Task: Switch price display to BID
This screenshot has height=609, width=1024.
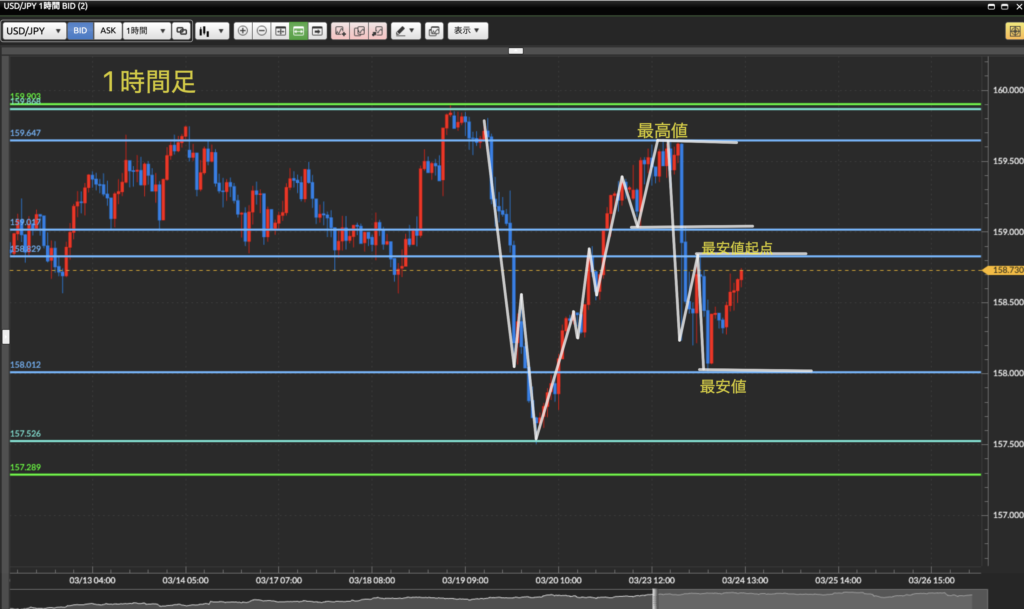Action: [x=80, y=31]
